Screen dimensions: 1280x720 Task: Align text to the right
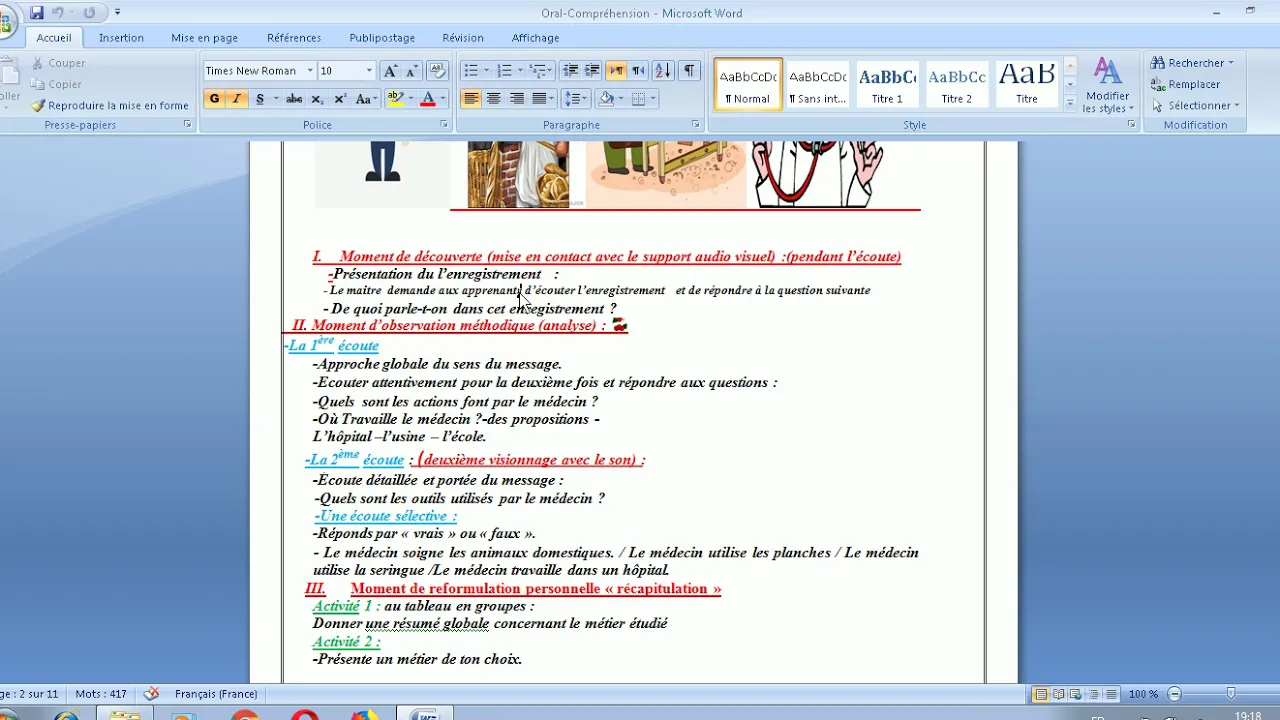tap(516, 99)
